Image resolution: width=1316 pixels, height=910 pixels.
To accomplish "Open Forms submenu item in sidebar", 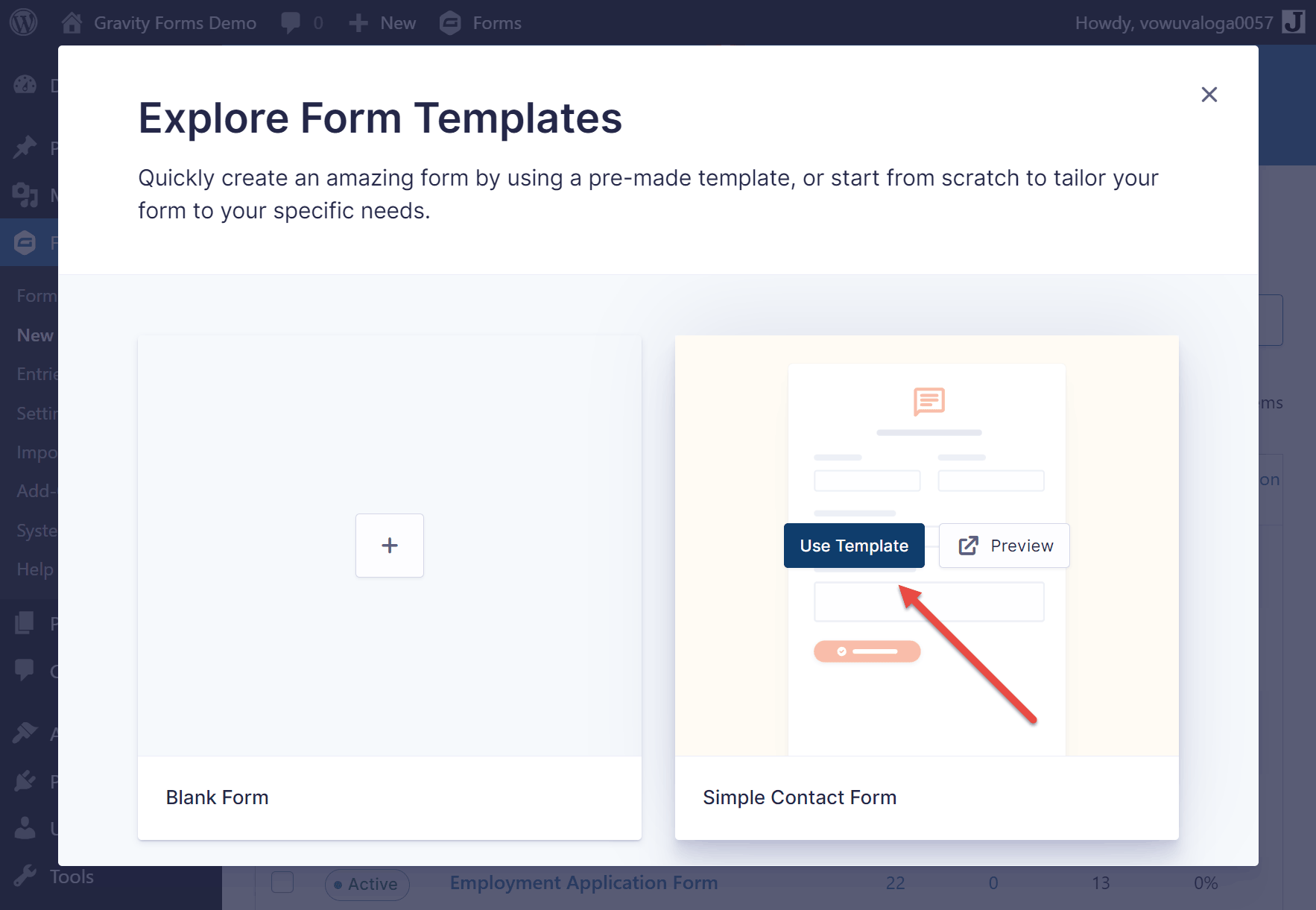I will [x=37, y=296].
